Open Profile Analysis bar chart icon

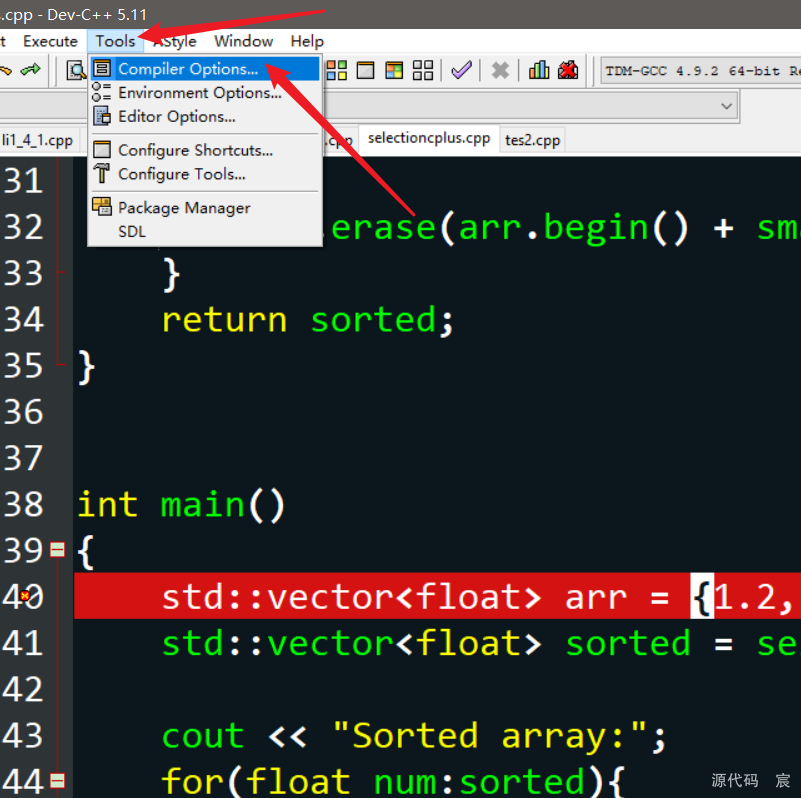[x=537, y=70]
